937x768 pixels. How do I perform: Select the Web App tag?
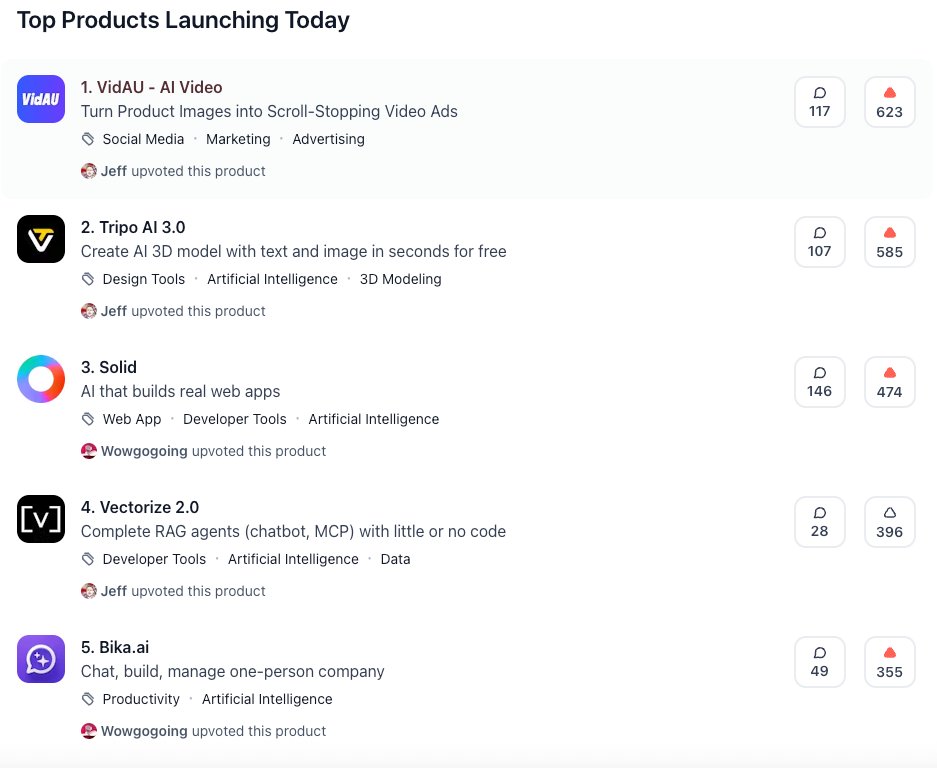pos(132,419)
